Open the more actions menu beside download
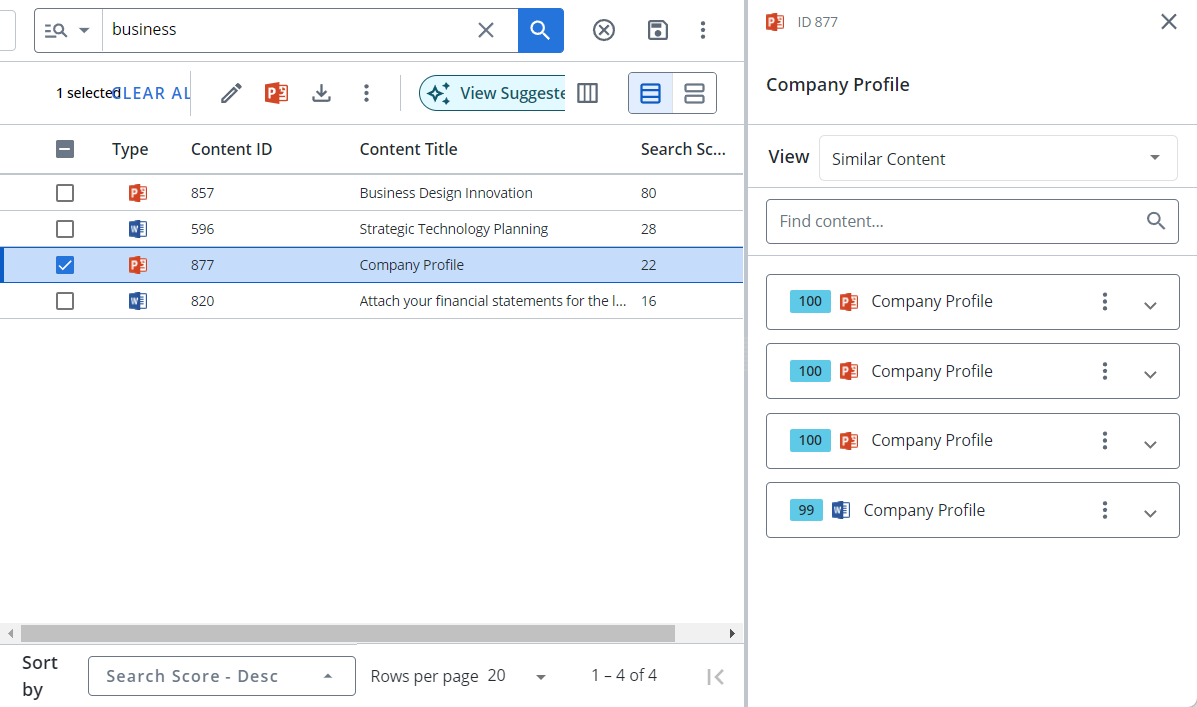The width and height of the screenshot is (1197, 707). click(366, 93)
